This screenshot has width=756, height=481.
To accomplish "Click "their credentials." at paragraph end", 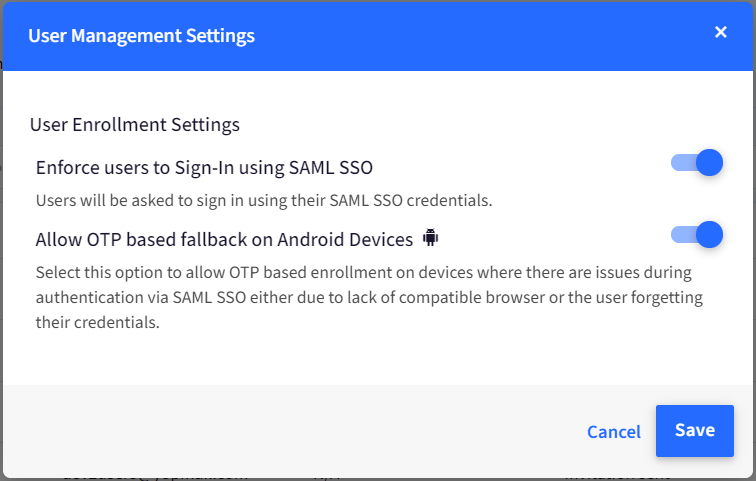I will tap(97, 322).
